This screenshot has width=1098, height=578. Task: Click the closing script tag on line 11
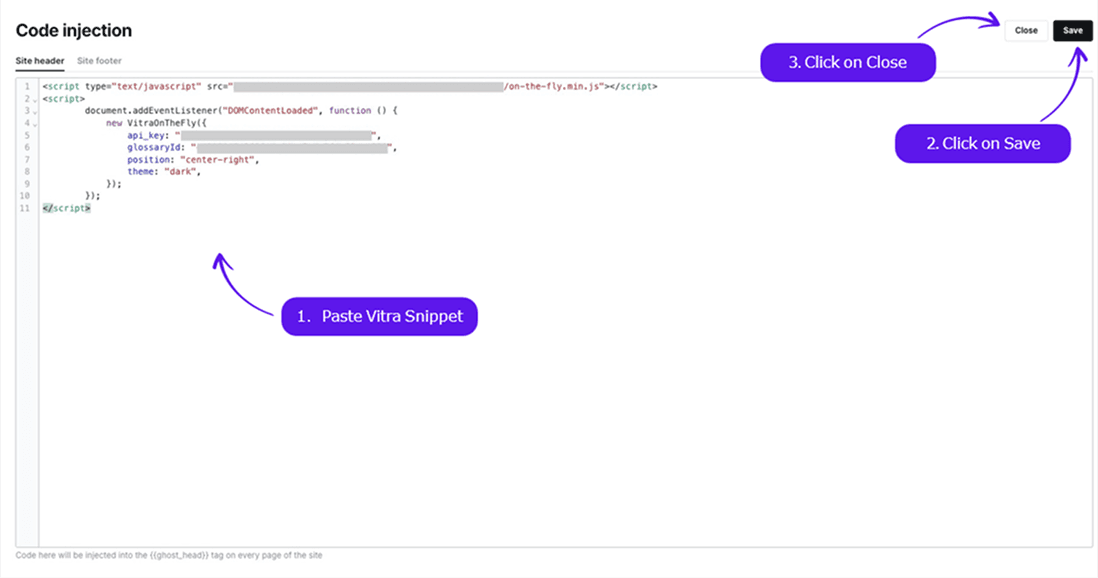click(67, 208)
